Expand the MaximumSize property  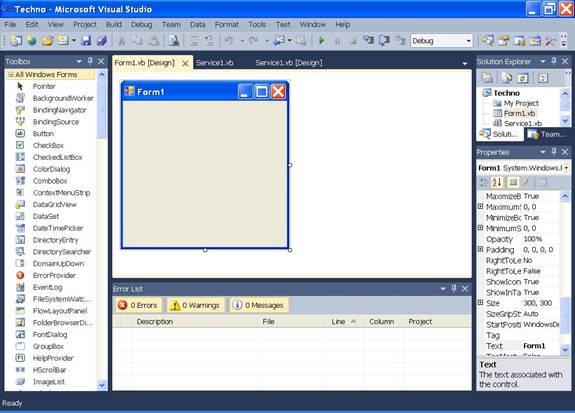(x=480, y=206)
